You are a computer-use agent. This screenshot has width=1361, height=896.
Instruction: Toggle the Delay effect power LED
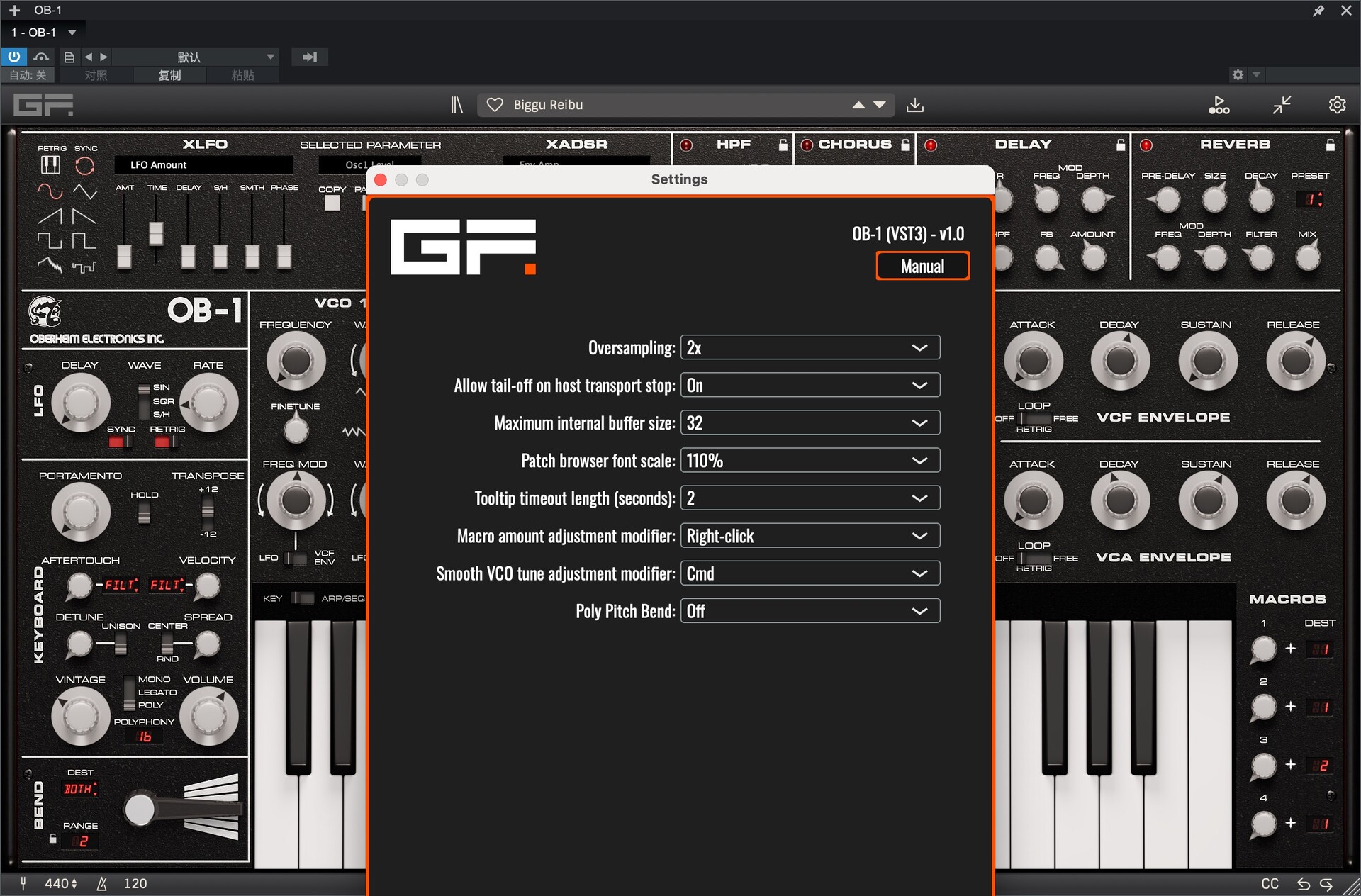[x=931, y=145]
